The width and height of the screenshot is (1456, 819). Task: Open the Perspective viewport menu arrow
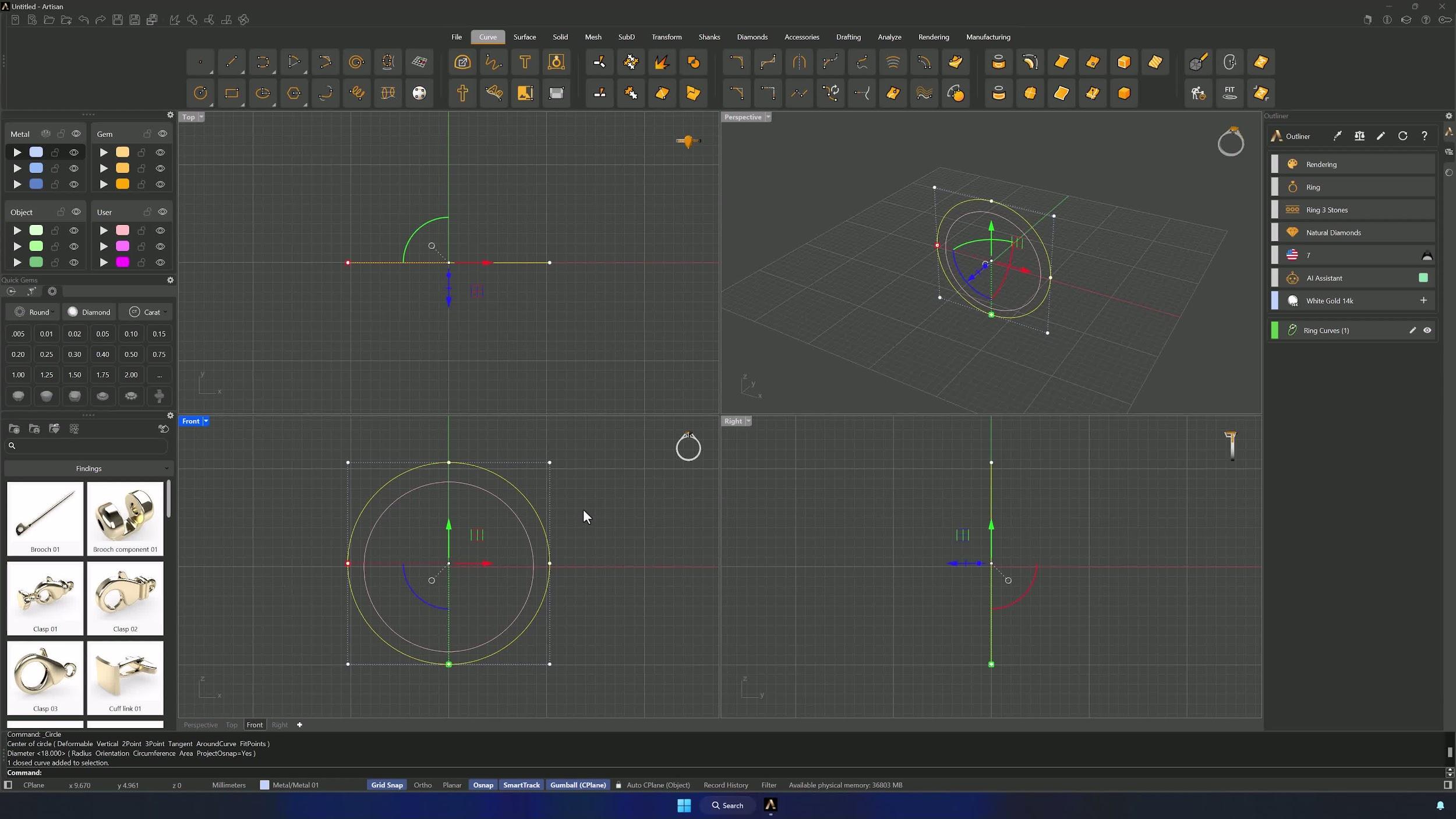coord(768,117)
